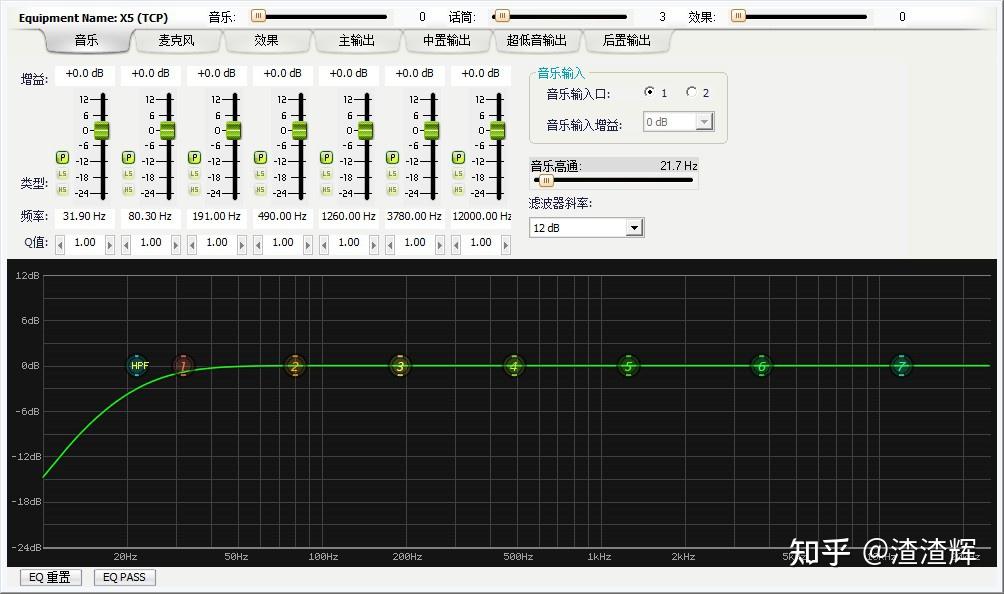
Task: Select music input port 1 radio button
Action: tap(650, 91)
